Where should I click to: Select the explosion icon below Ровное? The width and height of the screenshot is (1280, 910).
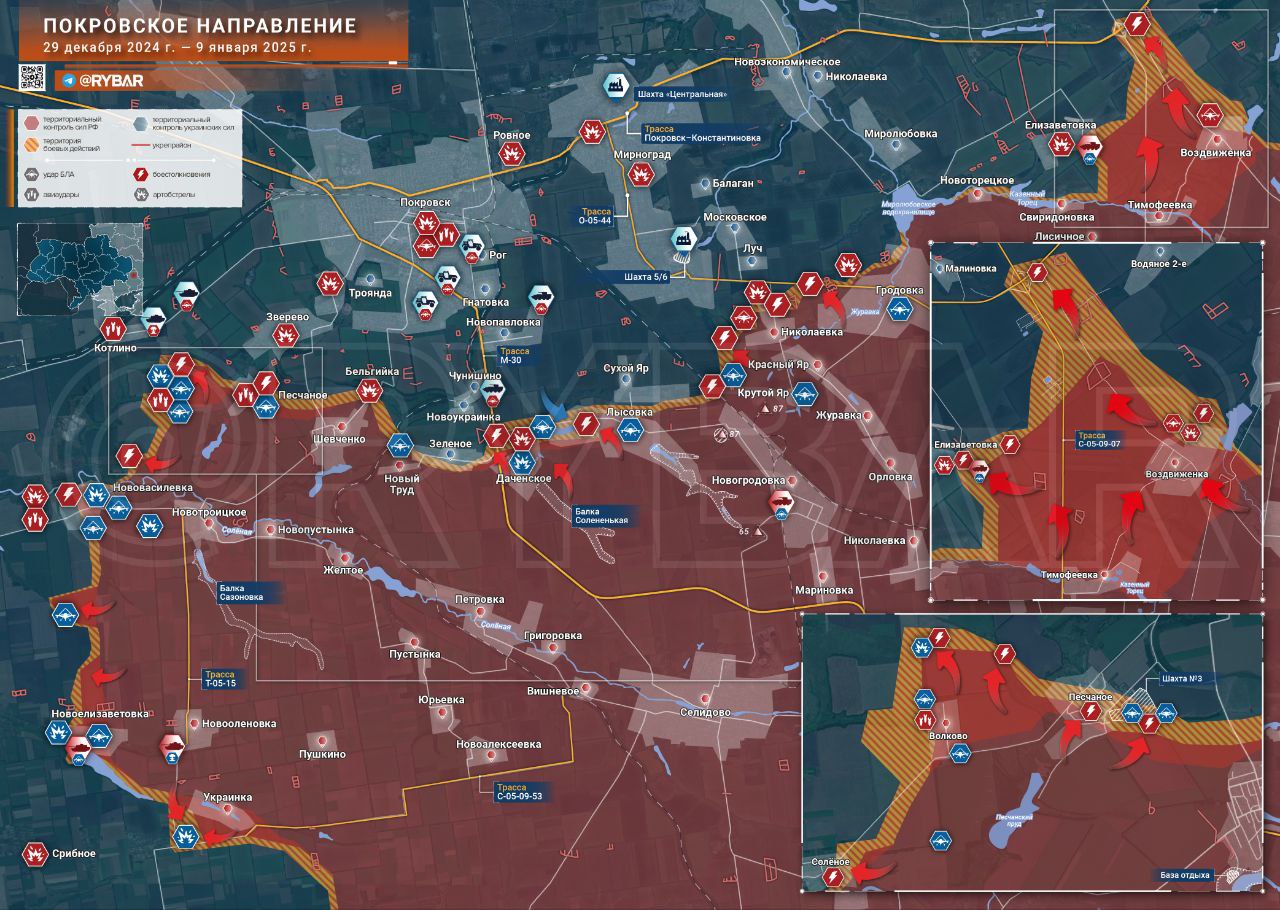pyautogui.click(x=512, y=154)
